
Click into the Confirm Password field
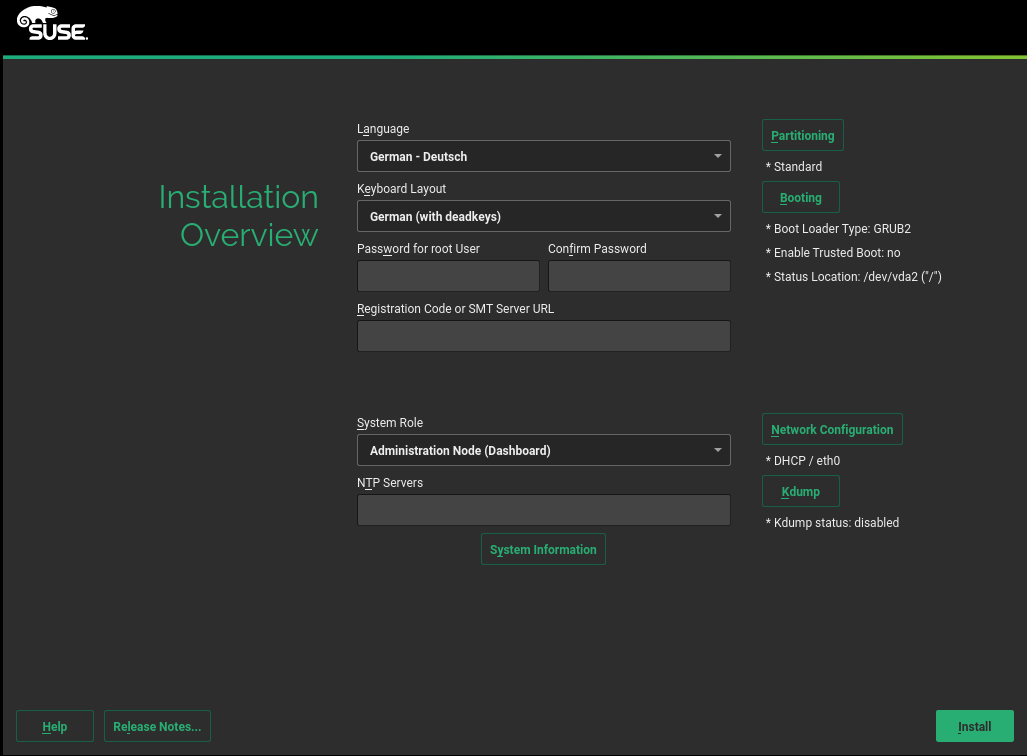tap(639, 277)
